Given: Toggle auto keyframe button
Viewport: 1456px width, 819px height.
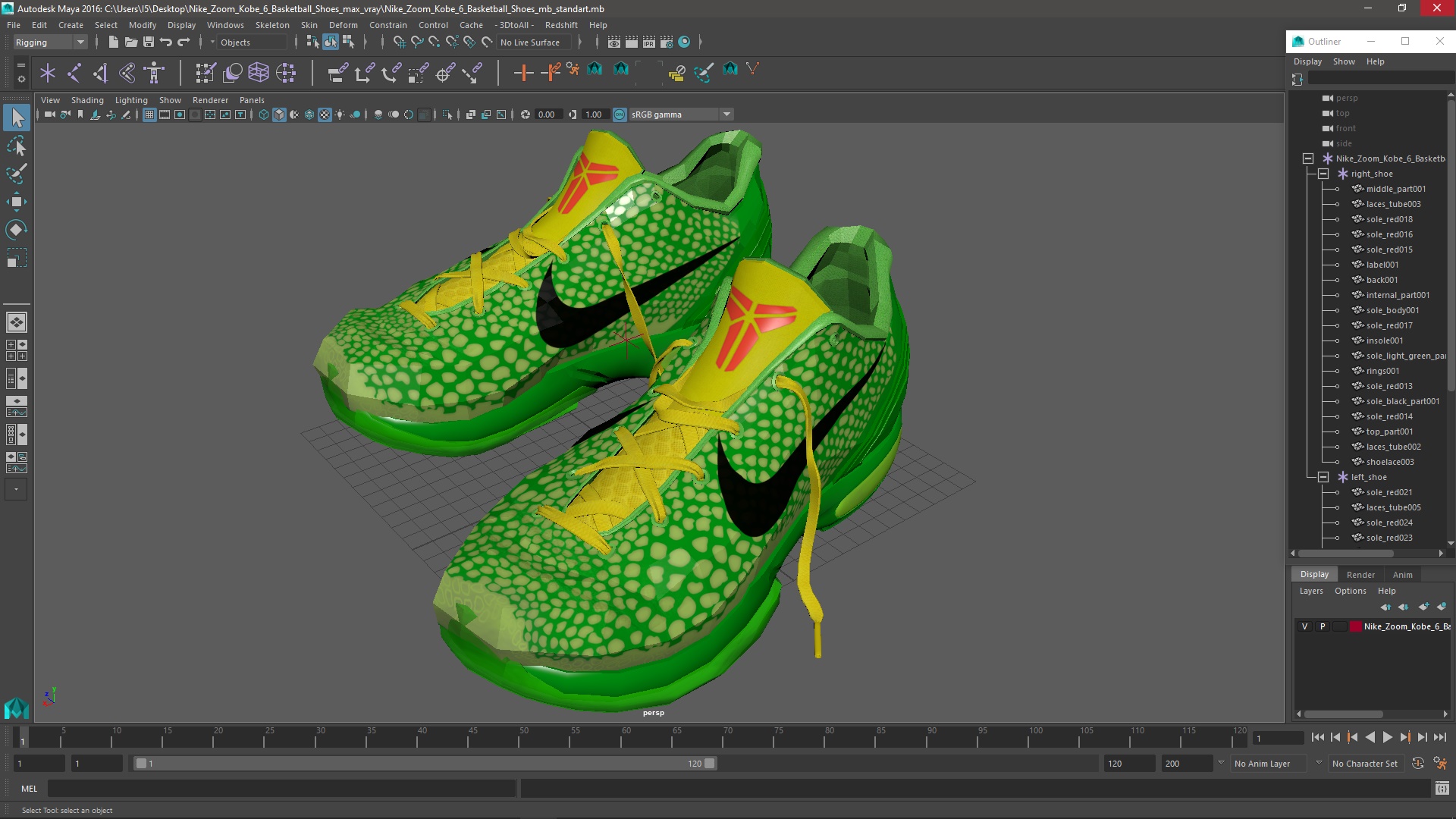Looking at the screenshot, I should click(x=1418, y=764).
